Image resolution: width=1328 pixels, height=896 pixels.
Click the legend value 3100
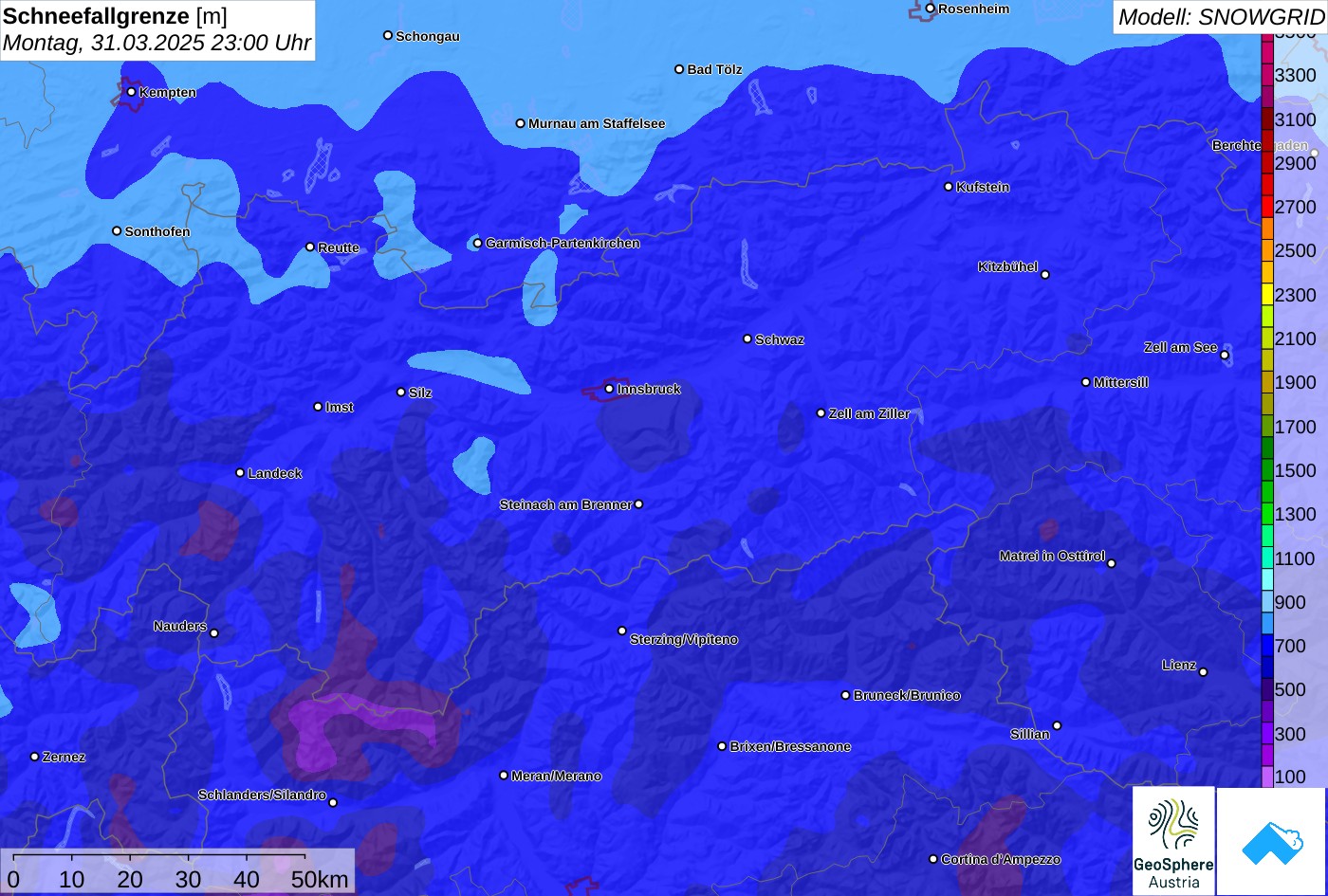click(x=1296, y=119)
